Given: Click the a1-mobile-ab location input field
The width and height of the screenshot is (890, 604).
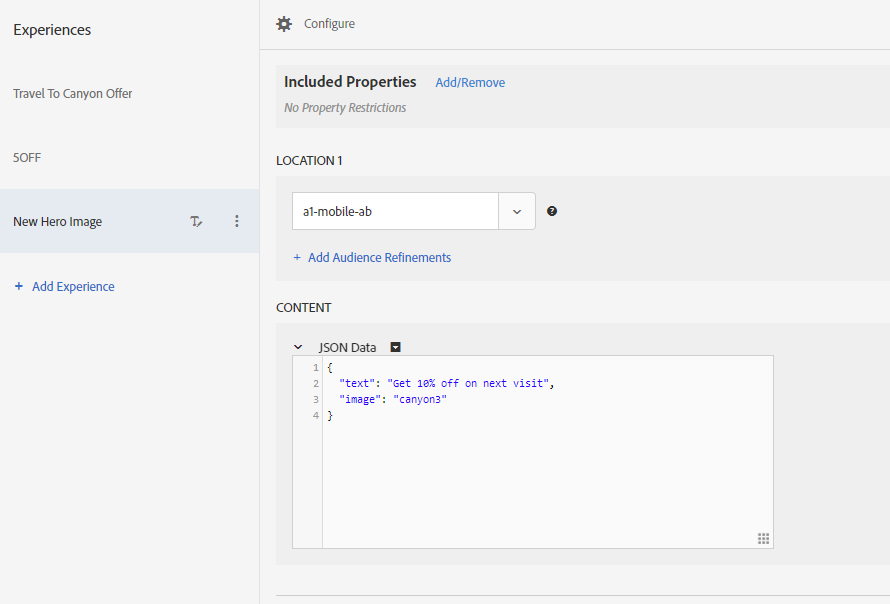Looking at the screenshot, I should click(395, 211).
